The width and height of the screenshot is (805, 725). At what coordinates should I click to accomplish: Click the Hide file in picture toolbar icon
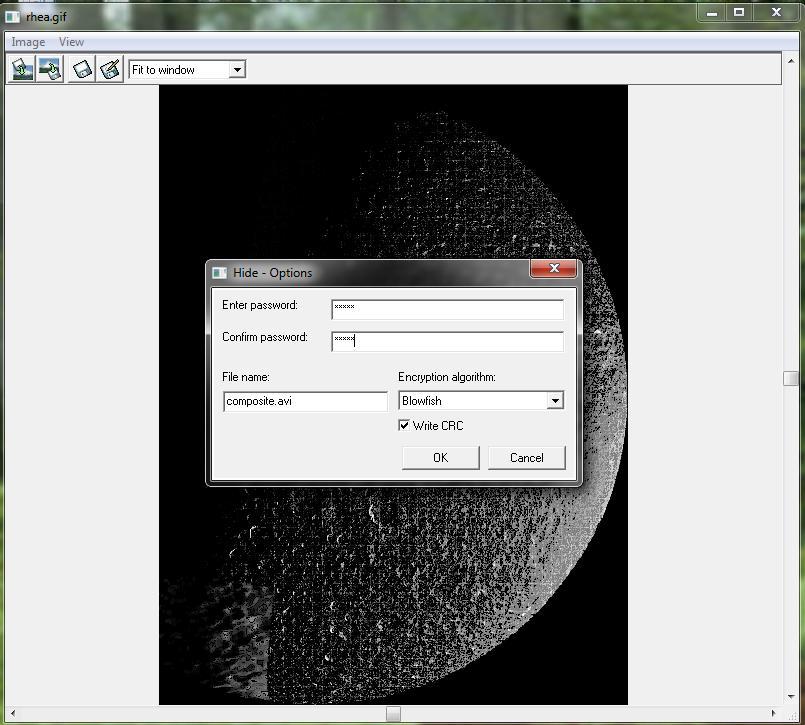22,69
